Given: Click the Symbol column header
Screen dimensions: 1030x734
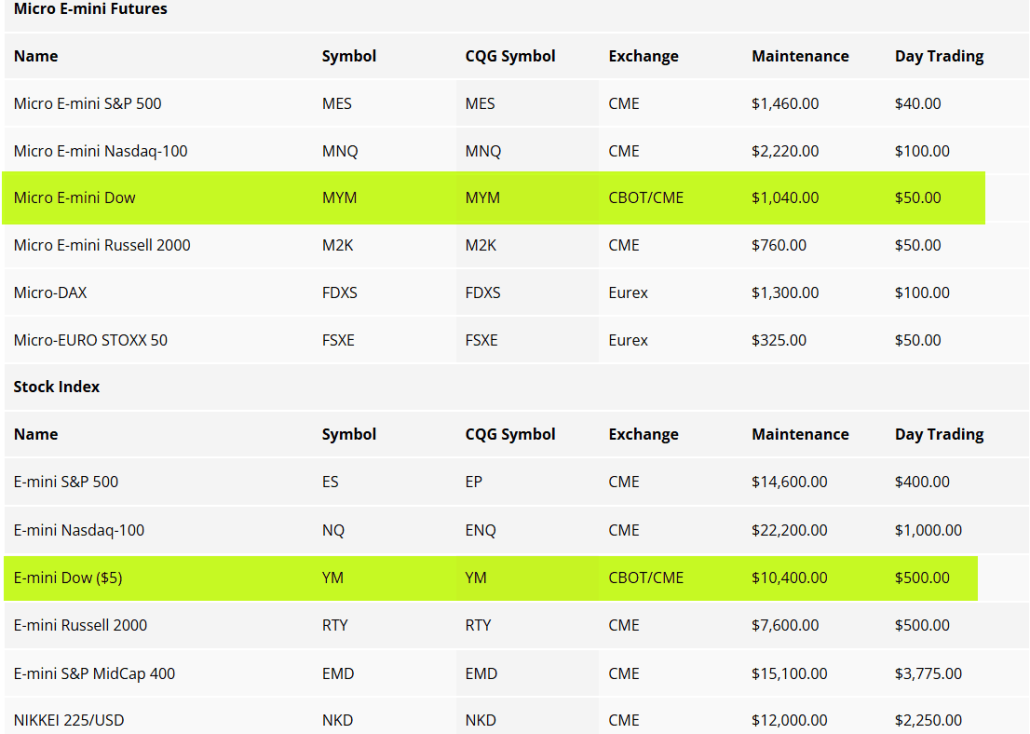Looking at the screenshot, I should pos(349,56).
